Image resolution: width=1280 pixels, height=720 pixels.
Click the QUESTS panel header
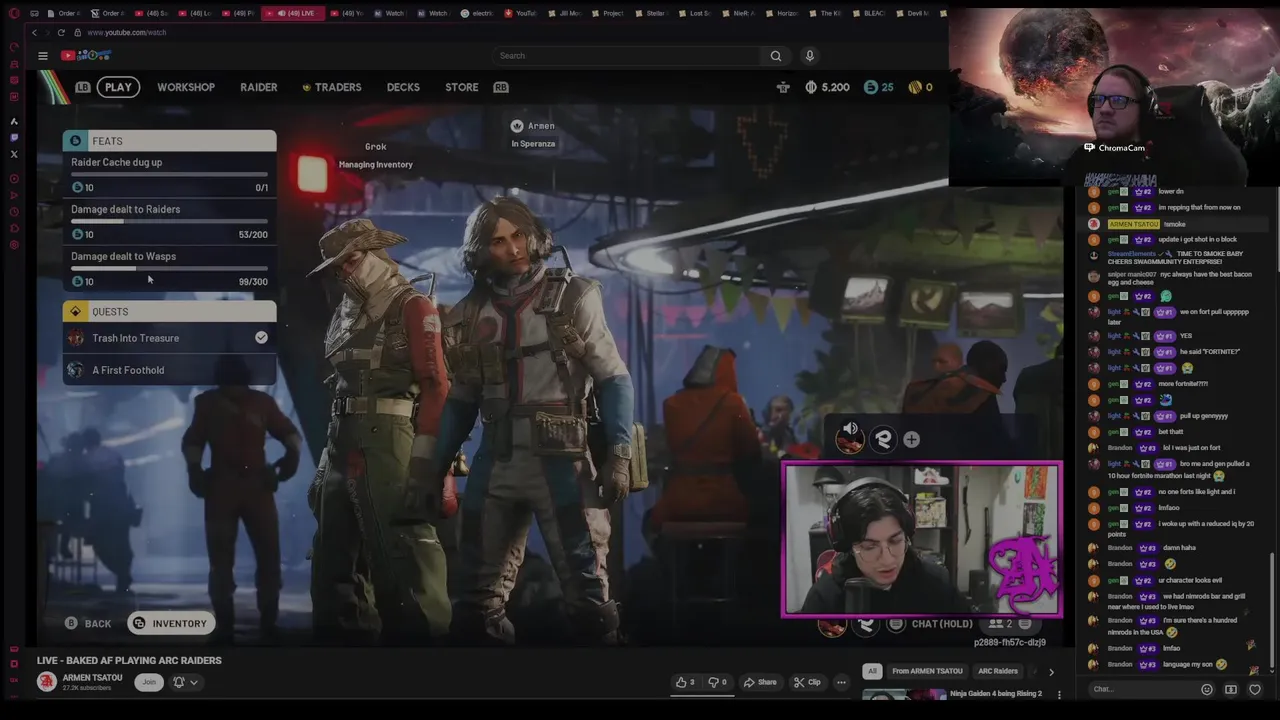coord(169,311)
